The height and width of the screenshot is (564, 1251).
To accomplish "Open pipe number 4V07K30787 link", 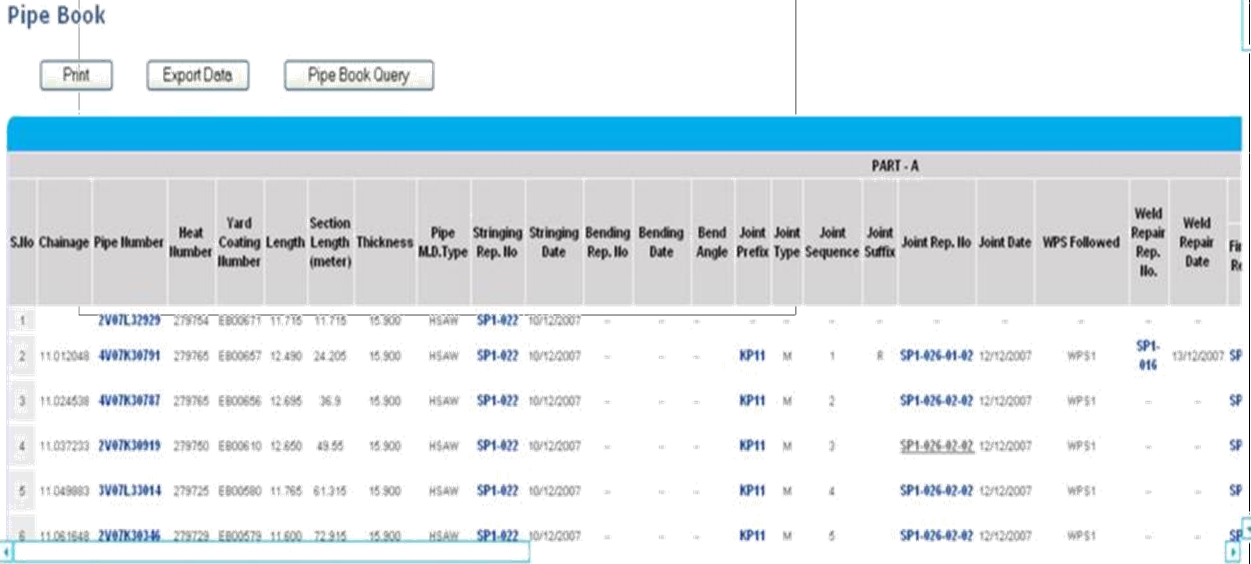I will point(129,401).
